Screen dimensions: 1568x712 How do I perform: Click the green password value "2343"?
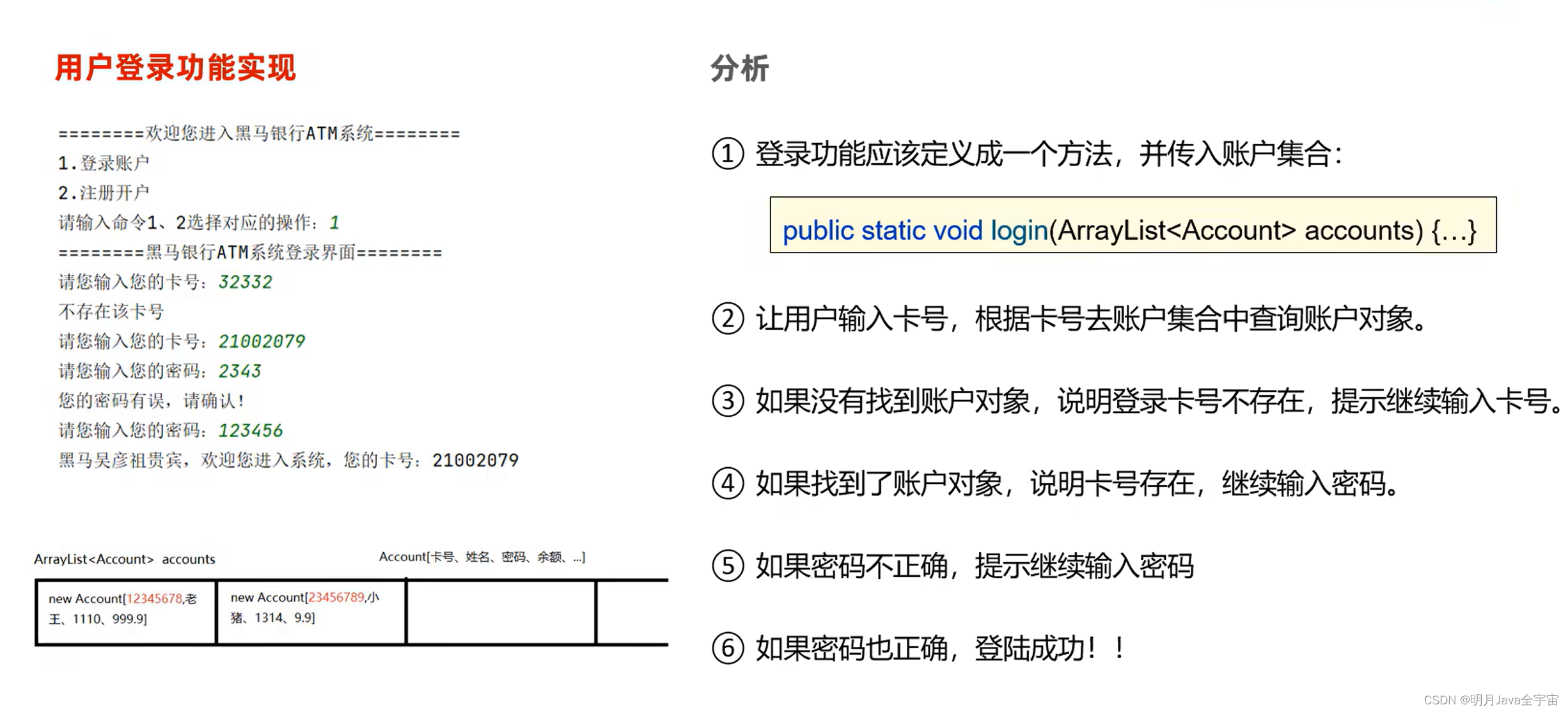[x=240, y=371]
